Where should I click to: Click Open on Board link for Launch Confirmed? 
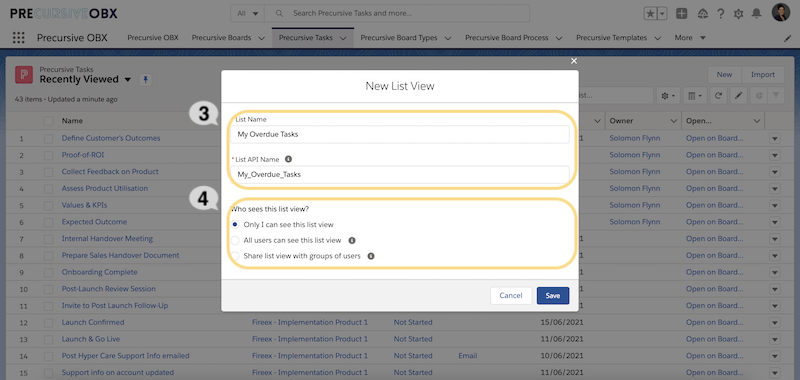[714, 322]
